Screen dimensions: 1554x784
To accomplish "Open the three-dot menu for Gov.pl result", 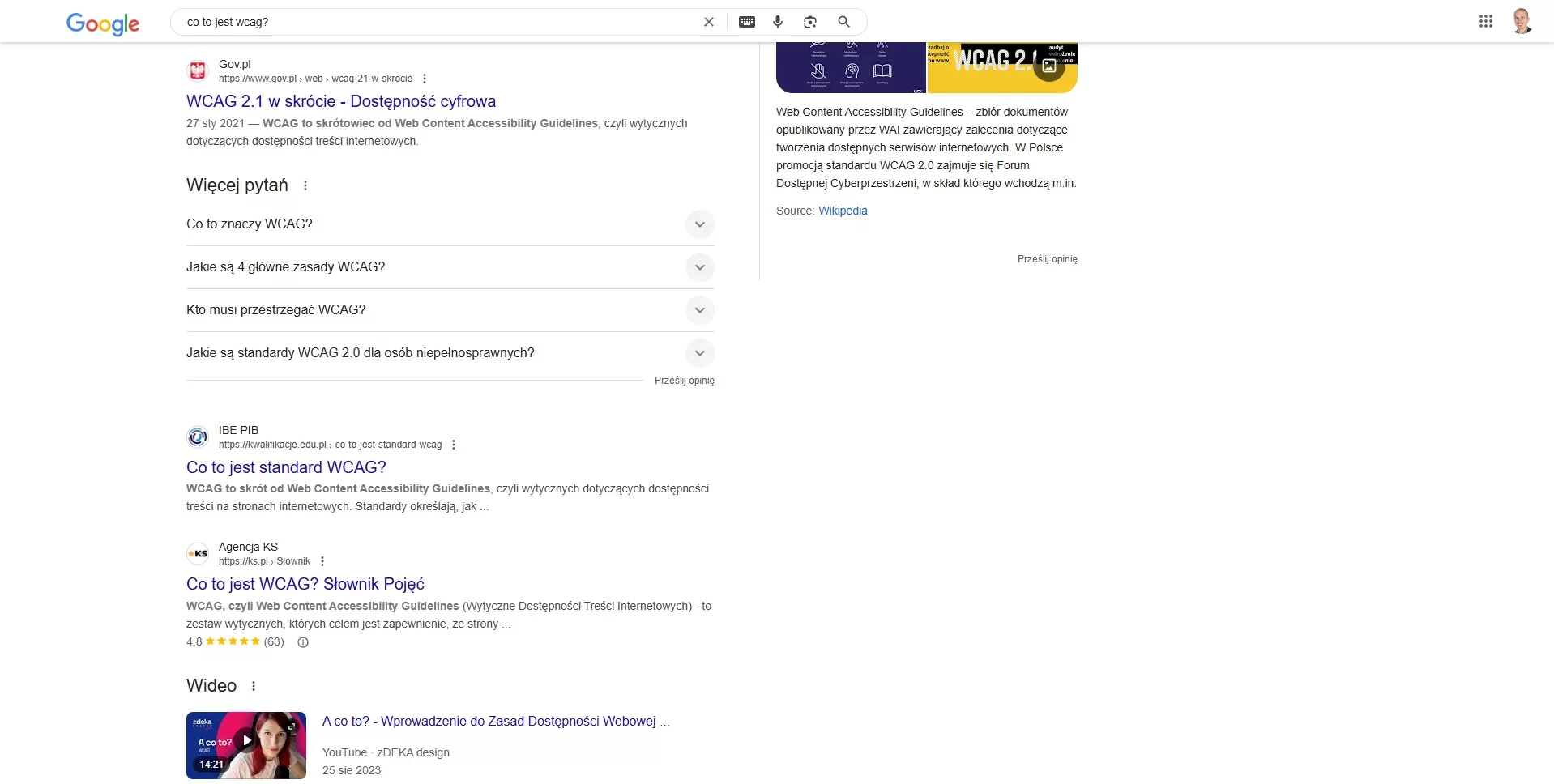I will [x=425, y=79].
